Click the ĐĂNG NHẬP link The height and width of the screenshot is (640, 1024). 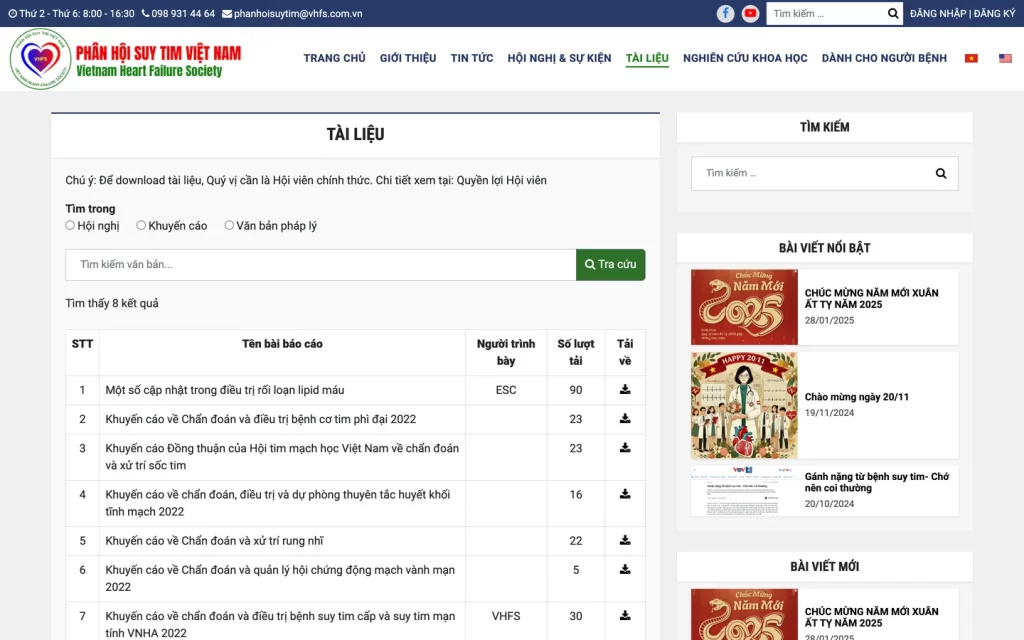point(938,13)
